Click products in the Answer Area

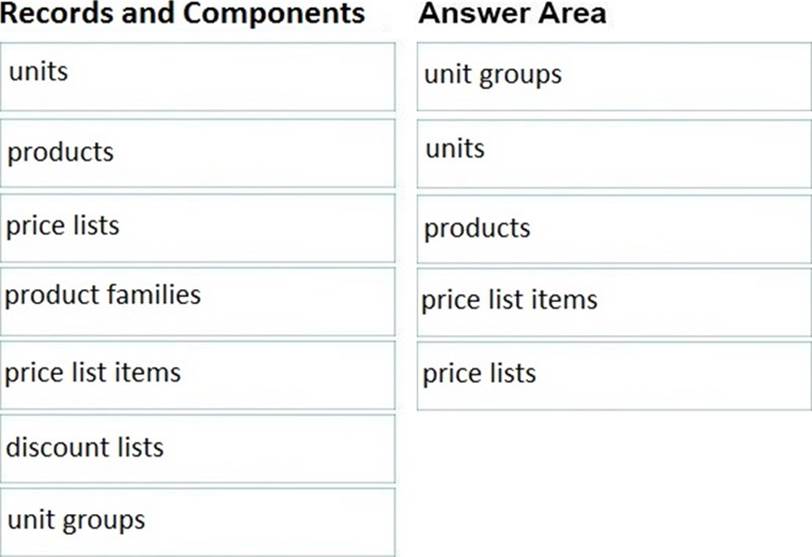613,229
